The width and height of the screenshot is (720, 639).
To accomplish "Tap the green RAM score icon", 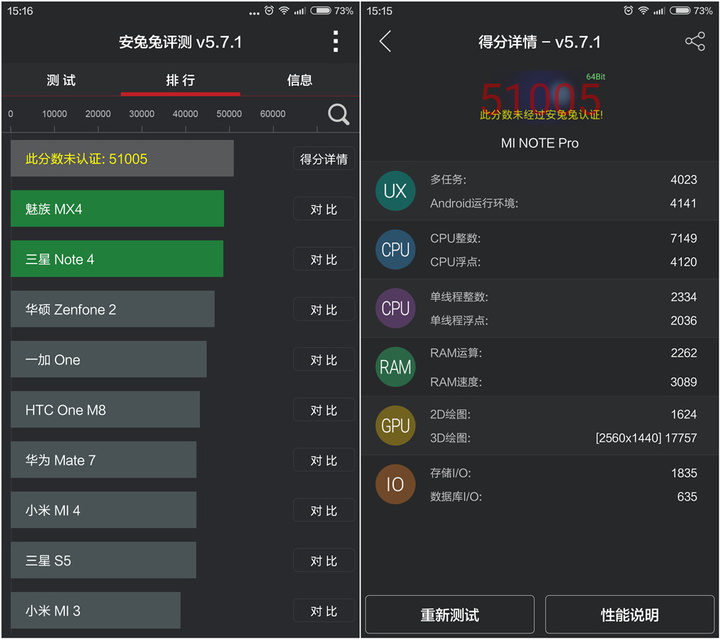I will click(x=395, y=367).
